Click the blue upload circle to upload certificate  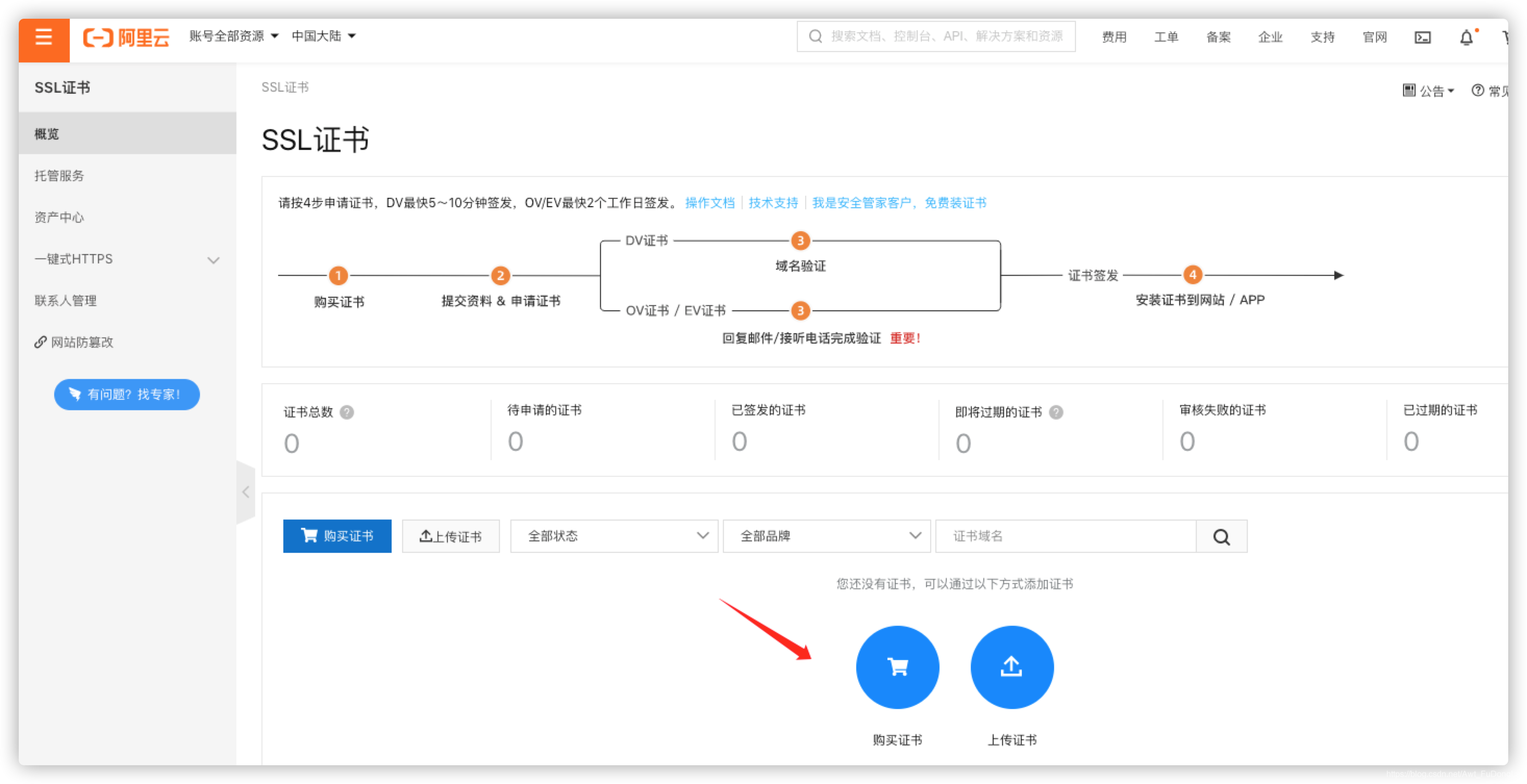click(x=1011, y=667)
